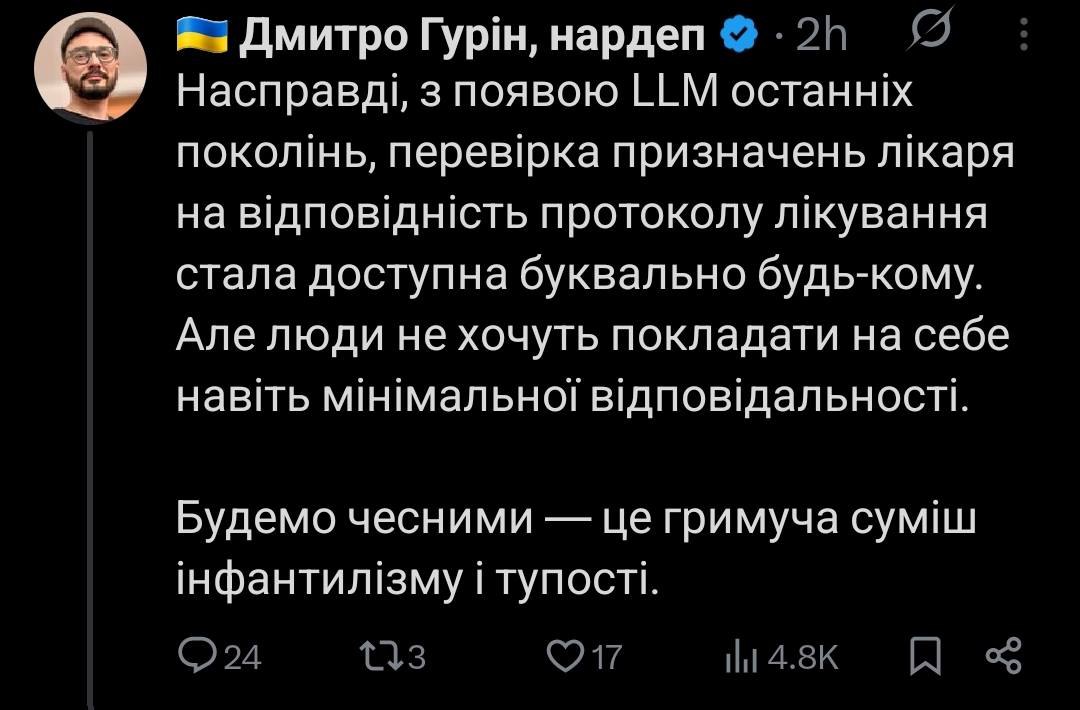Open view analytics bar chart icon
1080x710 pixels.
click(x=739, y=656)
